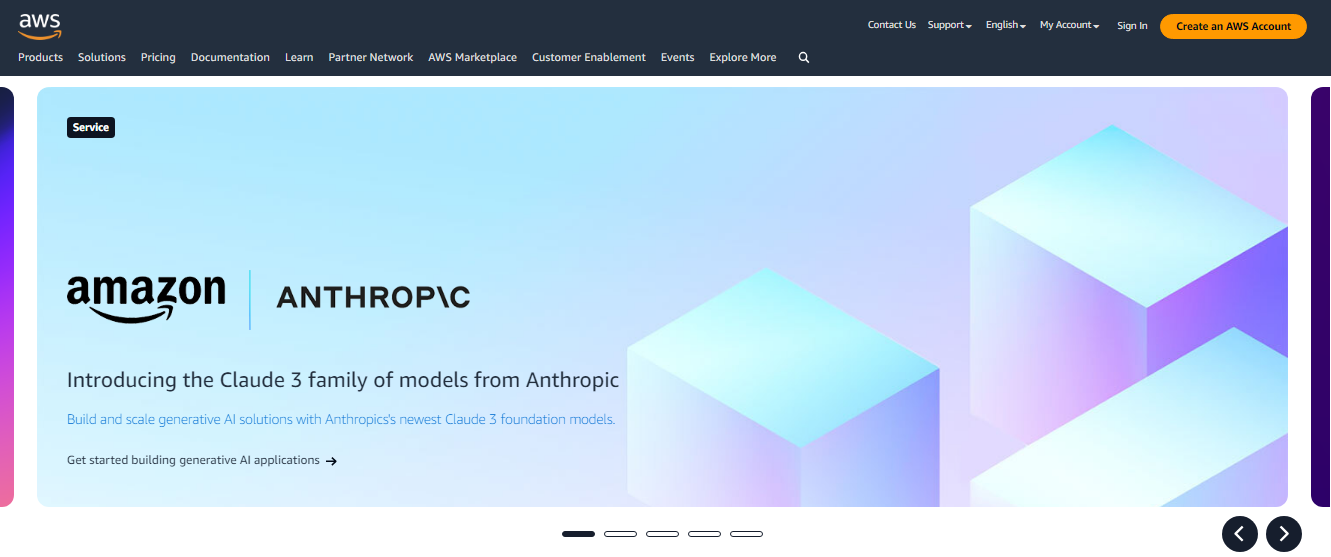Click the 'Build and scale generative AI' description
Image resolution: width=1331 pixels, height=557 pixels.
point(341,419)
